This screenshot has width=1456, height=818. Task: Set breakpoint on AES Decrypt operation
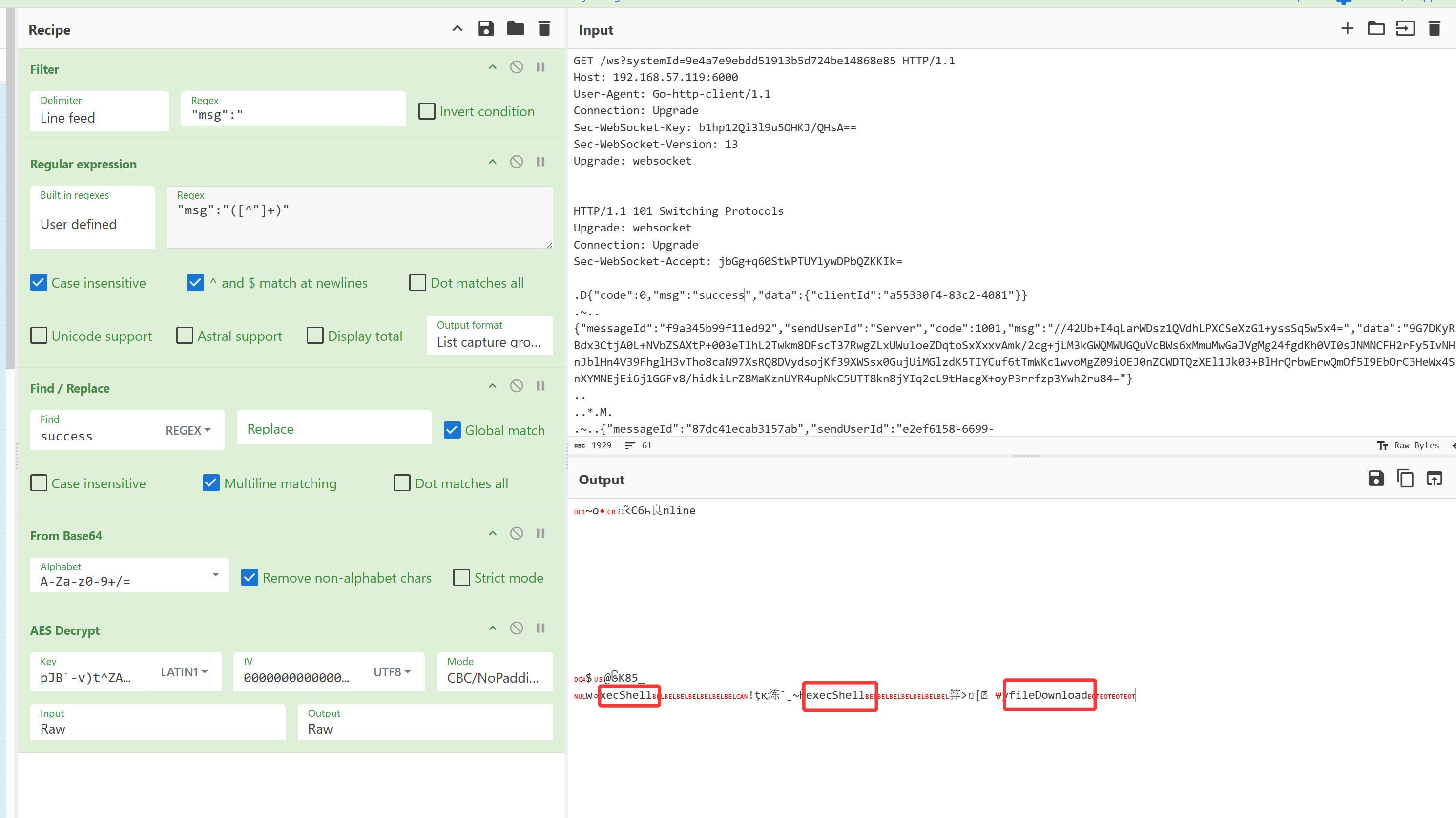coord(541,628)
